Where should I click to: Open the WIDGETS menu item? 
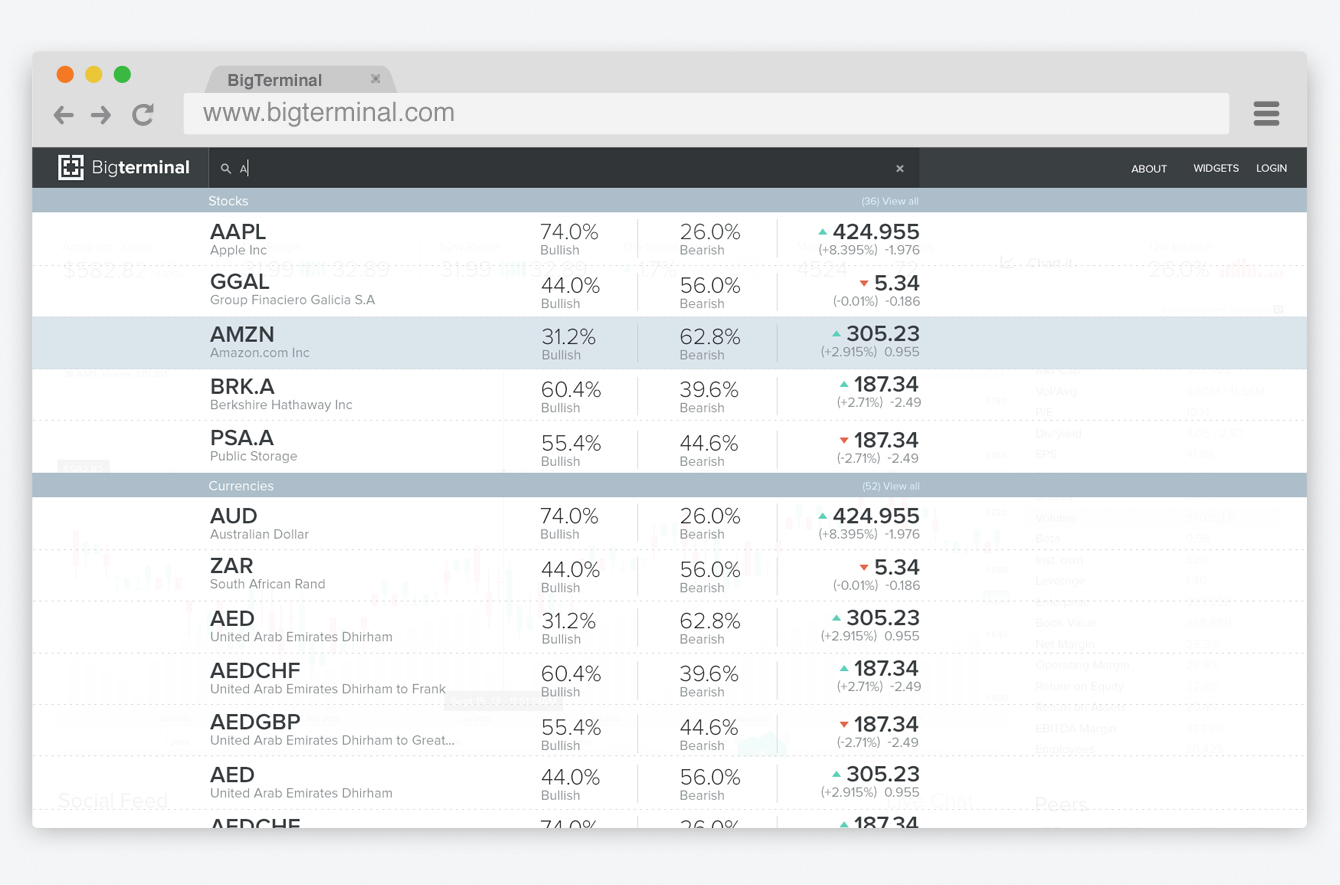coord(1216,168)
